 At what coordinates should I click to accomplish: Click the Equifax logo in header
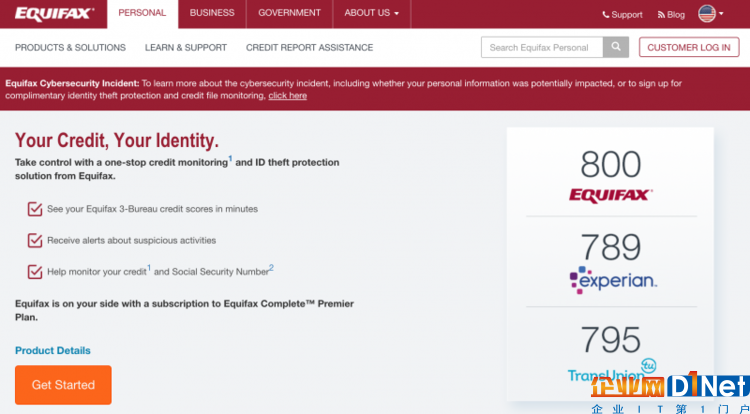coord(54,13)
